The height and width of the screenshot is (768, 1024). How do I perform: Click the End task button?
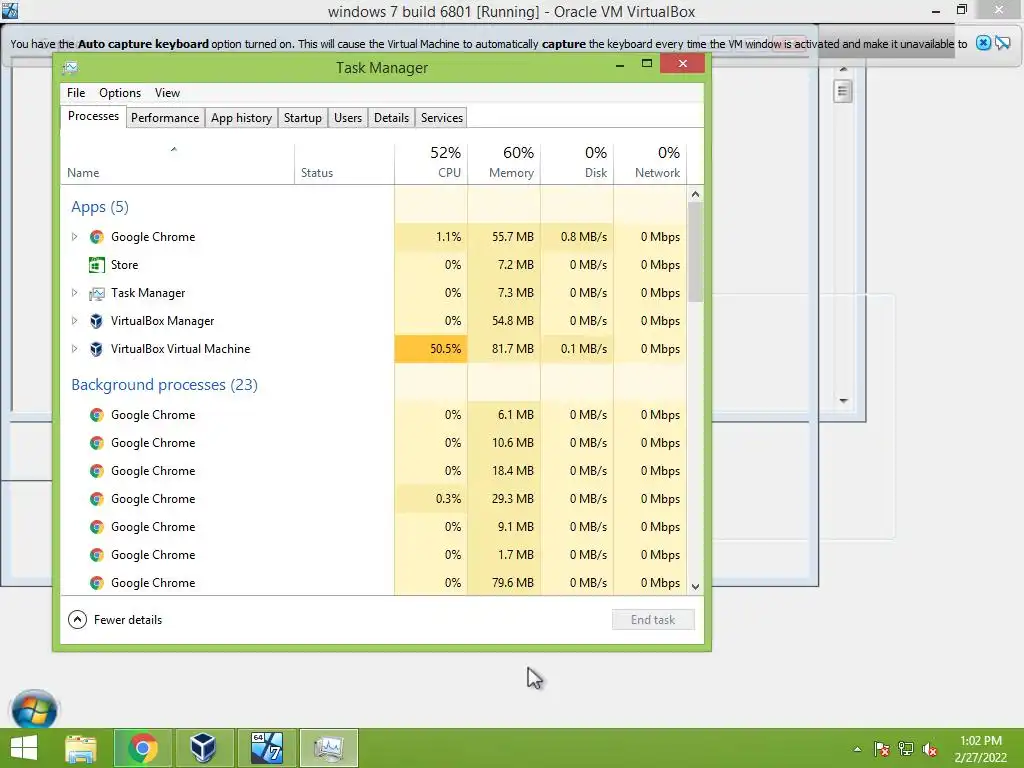(653, 620)
